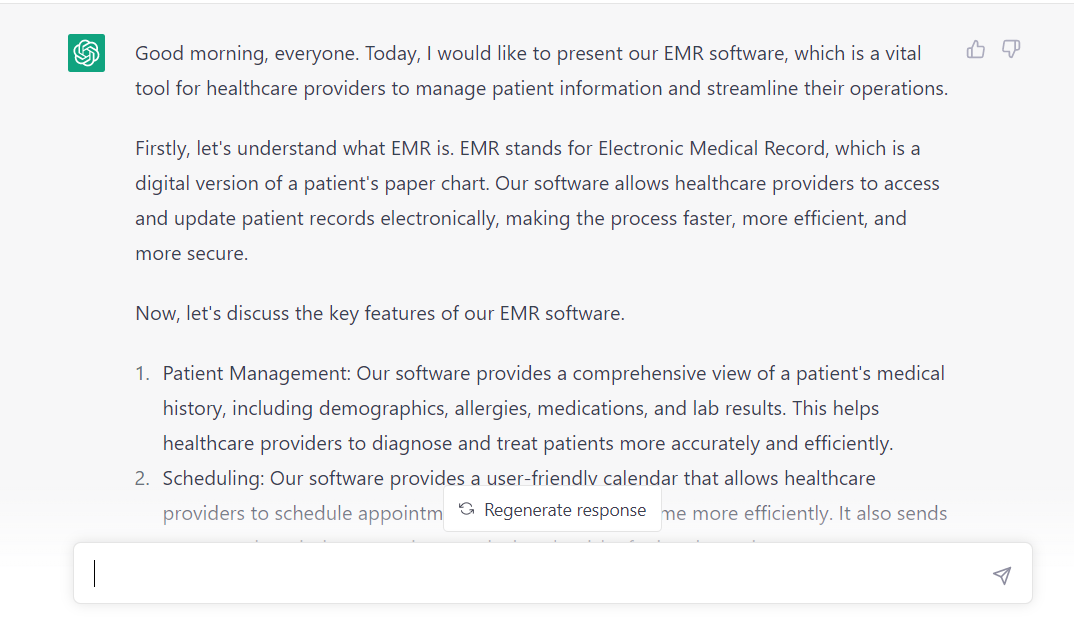Click the circular refresh icon on Regenerate response
Viewport: 1074px width, 617px height.
pyautogui.click(x=466, y=509)
